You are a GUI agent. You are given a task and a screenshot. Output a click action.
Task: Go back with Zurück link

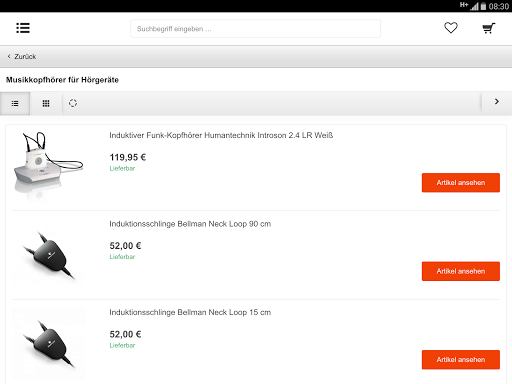click(x=22, y=57)
